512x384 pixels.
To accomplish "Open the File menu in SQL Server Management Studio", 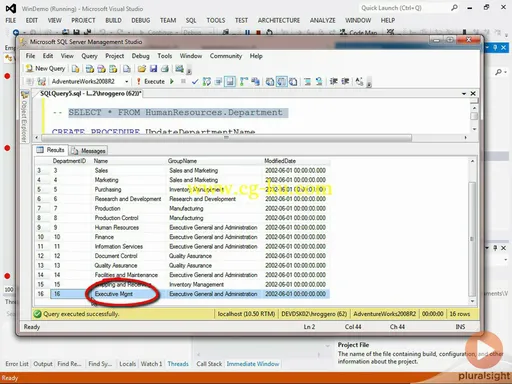I will coord(30,56).
